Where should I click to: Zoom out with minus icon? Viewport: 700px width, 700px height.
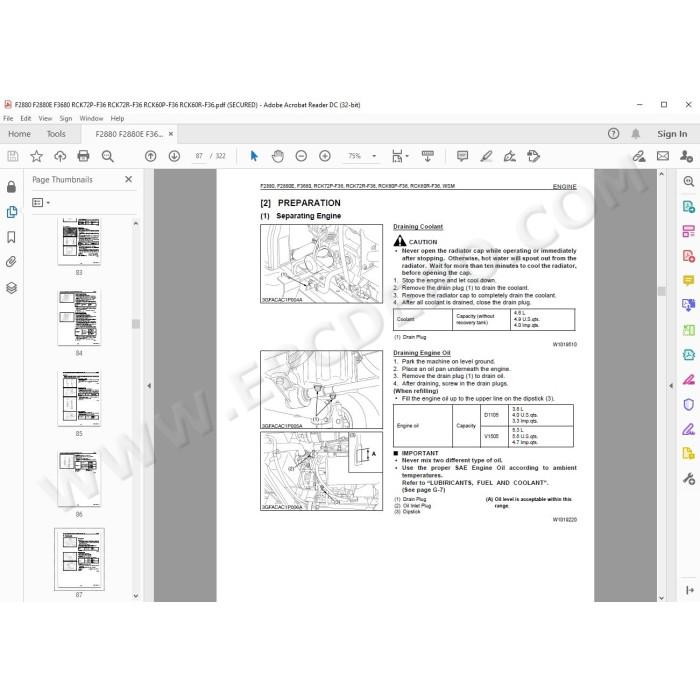pyautogui.click(x=301, y=156)
